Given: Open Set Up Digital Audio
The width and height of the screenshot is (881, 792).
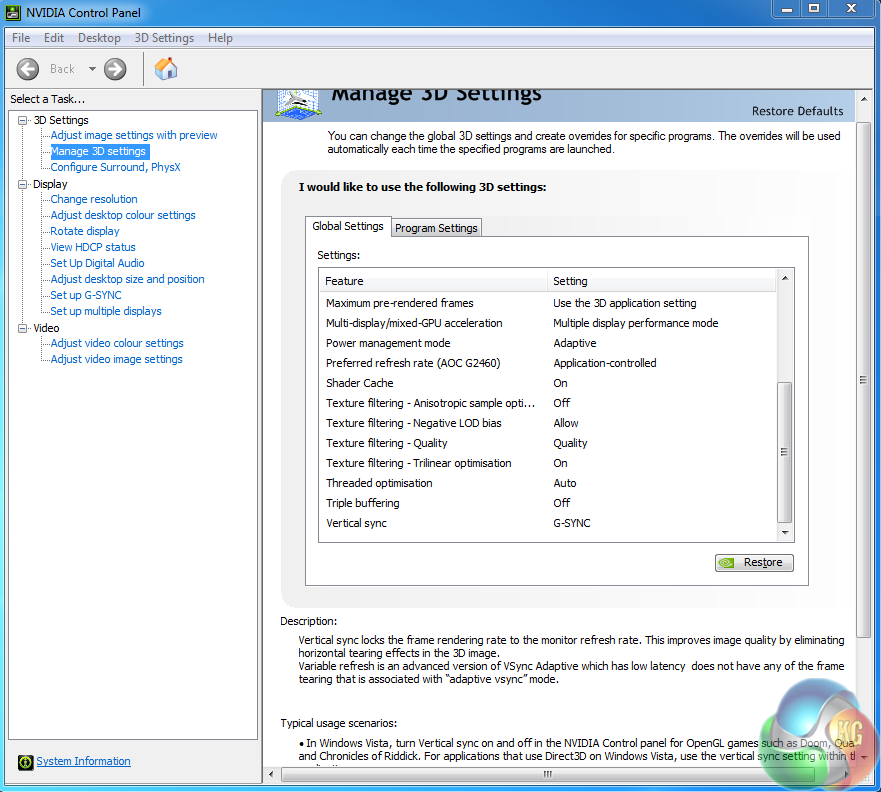Looking at the screenshot, I should (97, 263).
